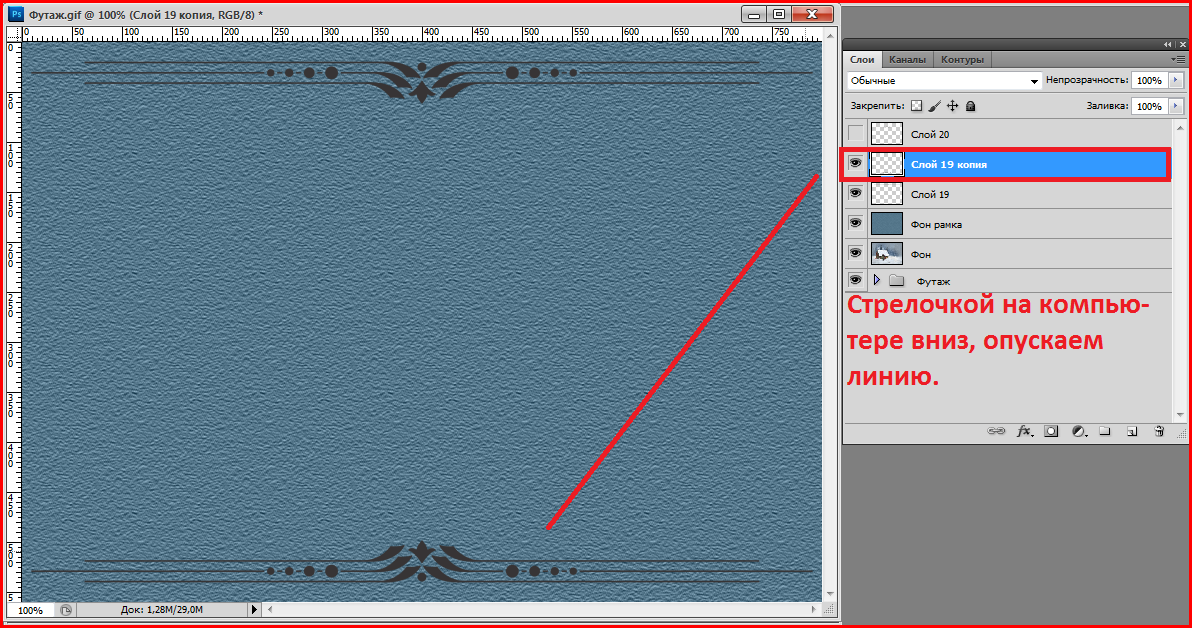Create new fill or adjustment layer
The width and height of the screenshot is (1192, 628).
(1079, 431)
